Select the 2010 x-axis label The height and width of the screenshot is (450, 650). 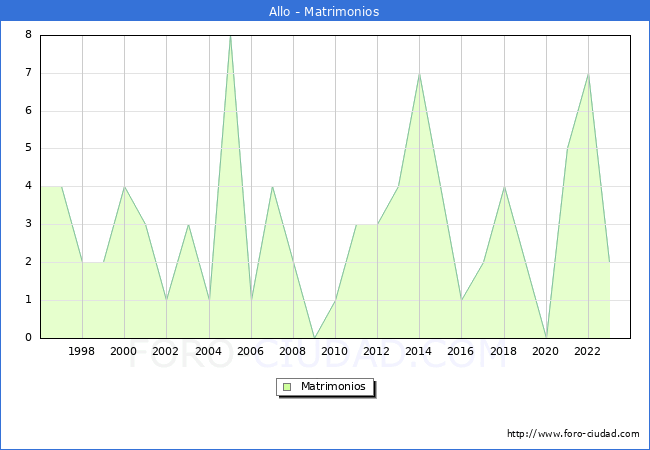coord(335,351)
